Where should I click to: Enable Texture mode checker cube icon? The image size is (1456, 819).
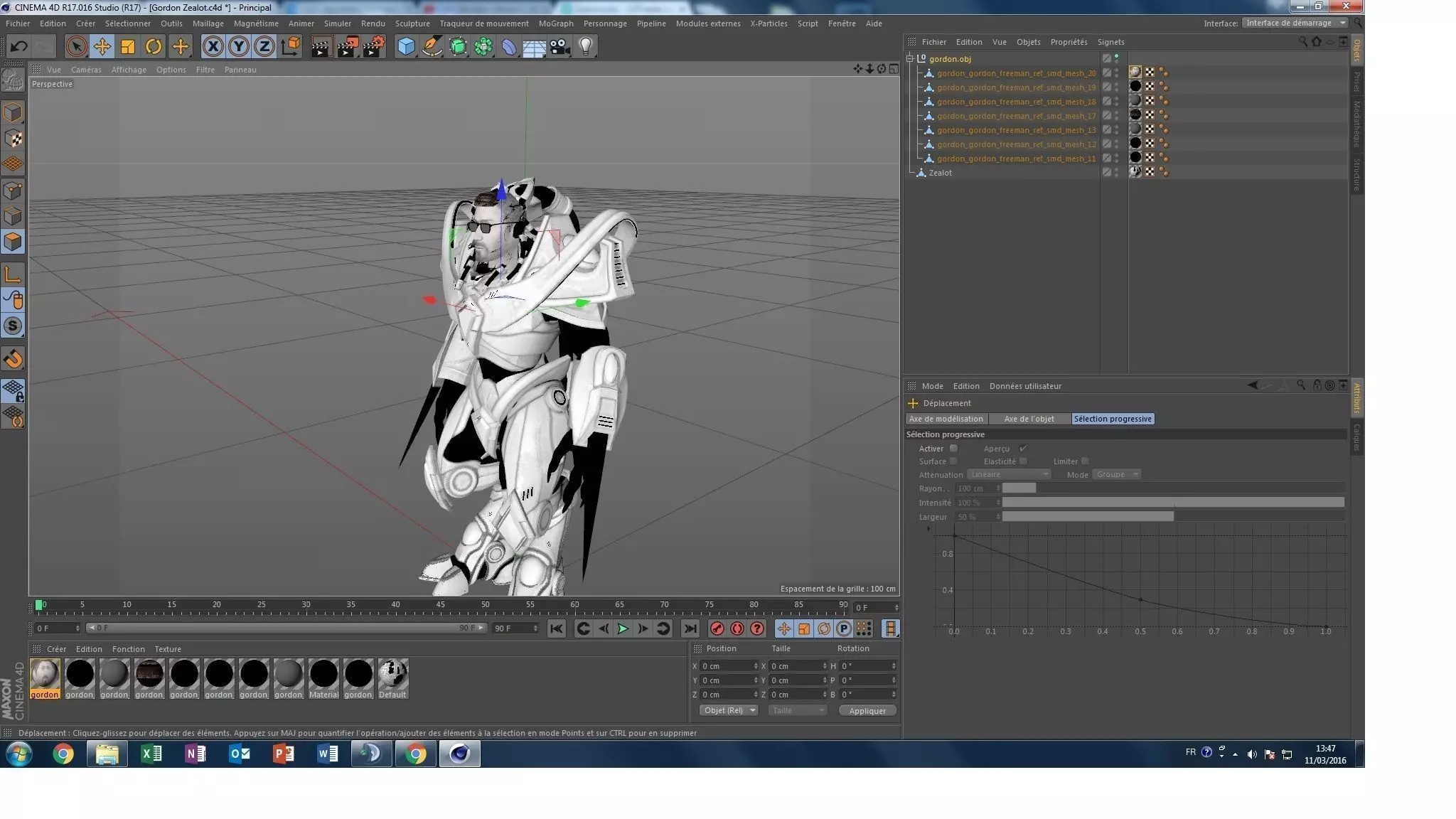point(13,139)
